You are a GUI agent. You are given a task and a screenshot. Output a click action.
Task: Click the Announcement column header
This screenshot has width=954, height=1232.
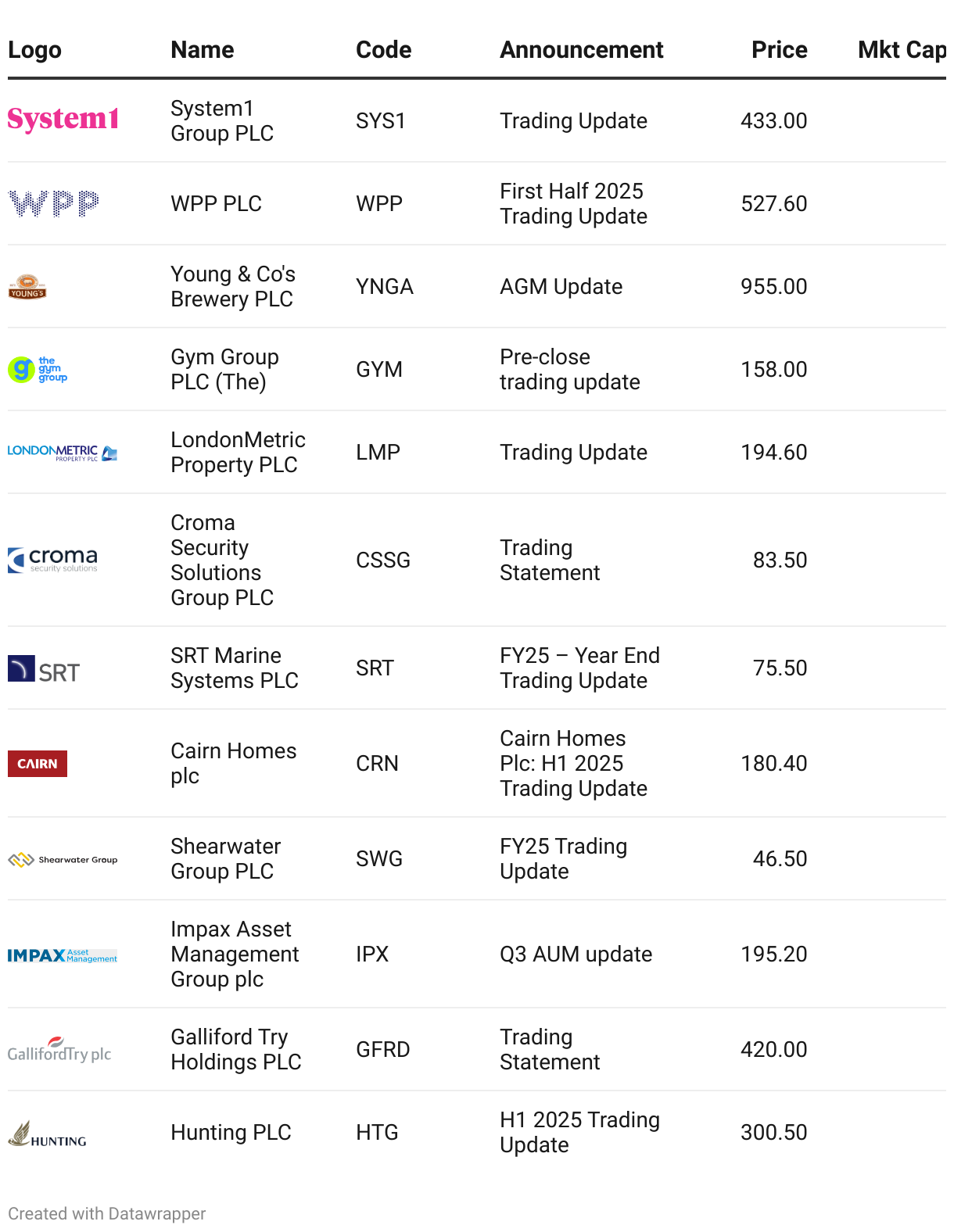pos(581,50)
